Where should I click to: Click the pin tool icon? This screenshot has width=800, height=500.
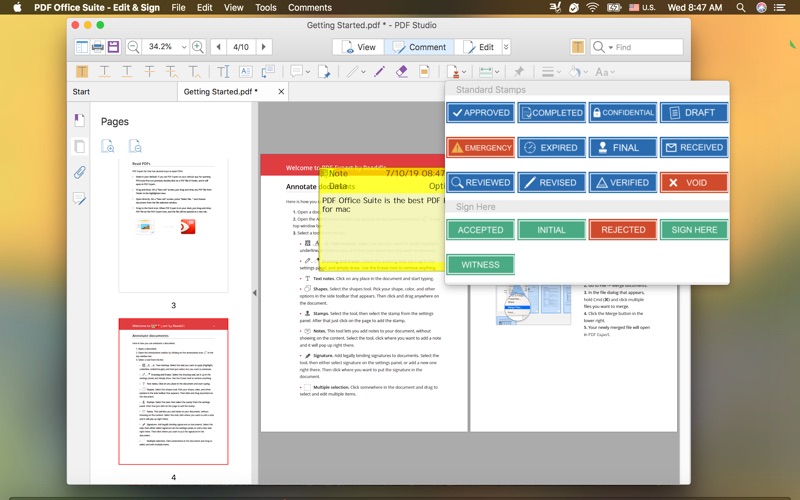519,71
